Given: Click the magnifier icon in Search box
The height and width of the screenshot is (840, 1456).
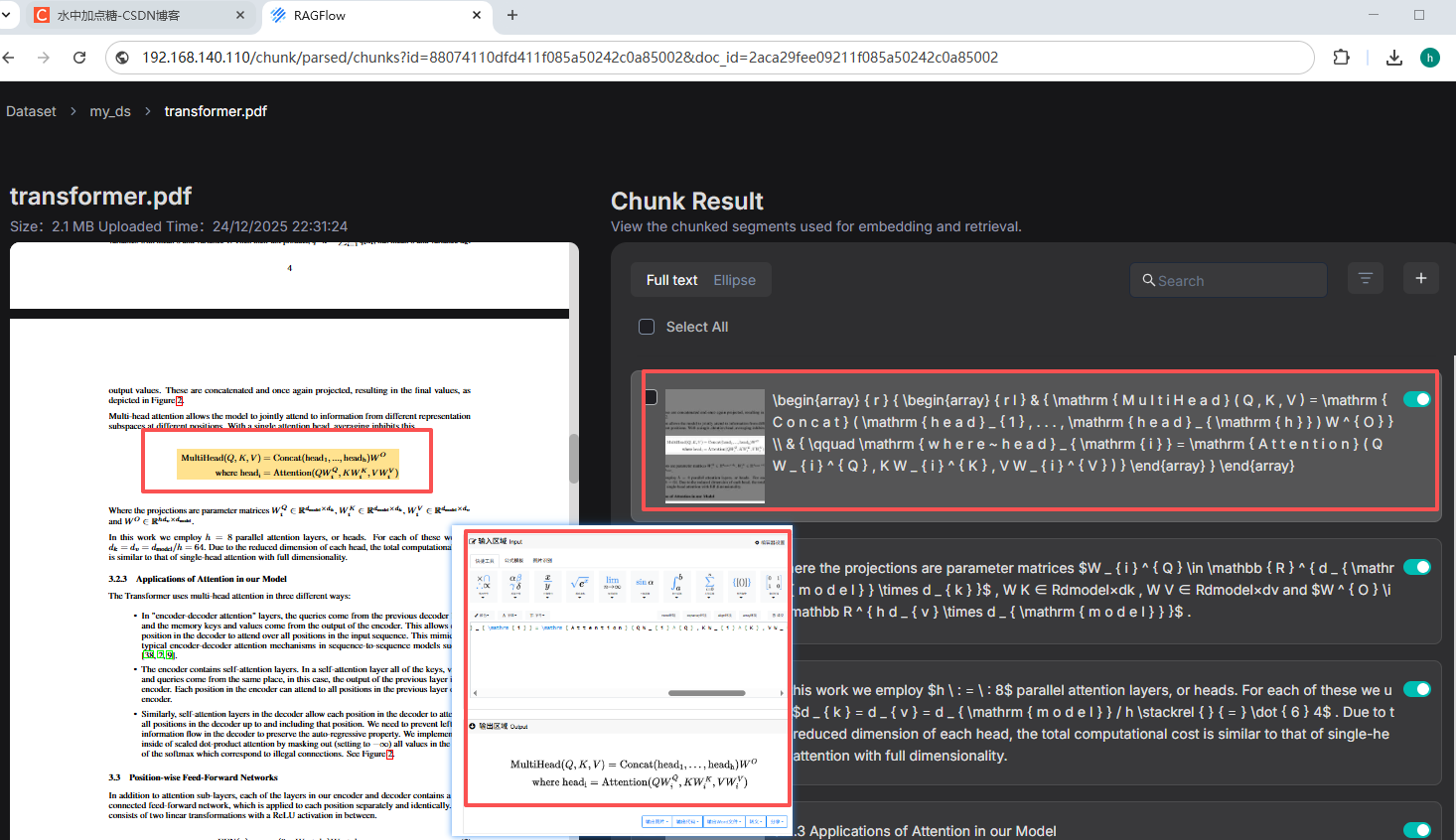Looking at the screenshot, I should [x=1149, y=280].
